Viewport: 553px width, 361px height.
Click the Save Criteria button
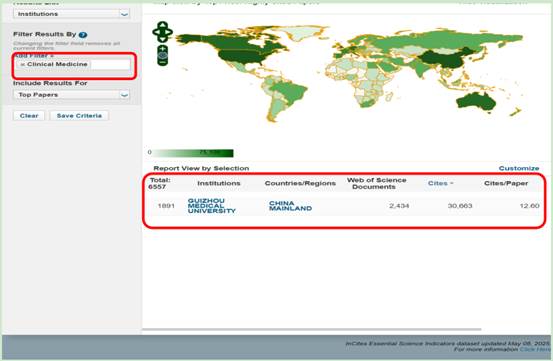click(79, 116)
